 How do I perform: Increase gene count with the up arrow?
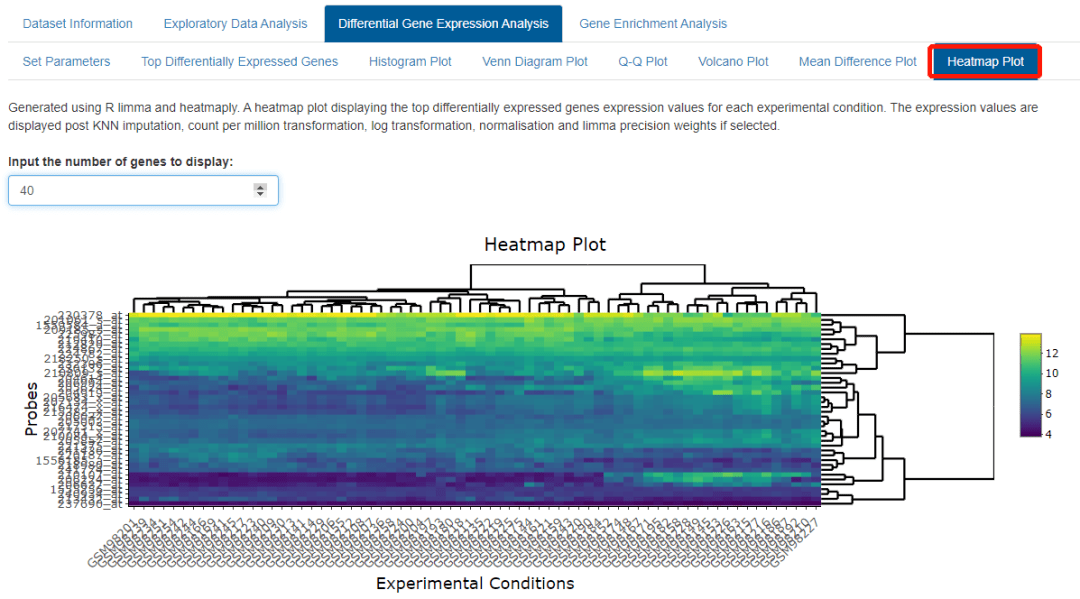point(260,187)
